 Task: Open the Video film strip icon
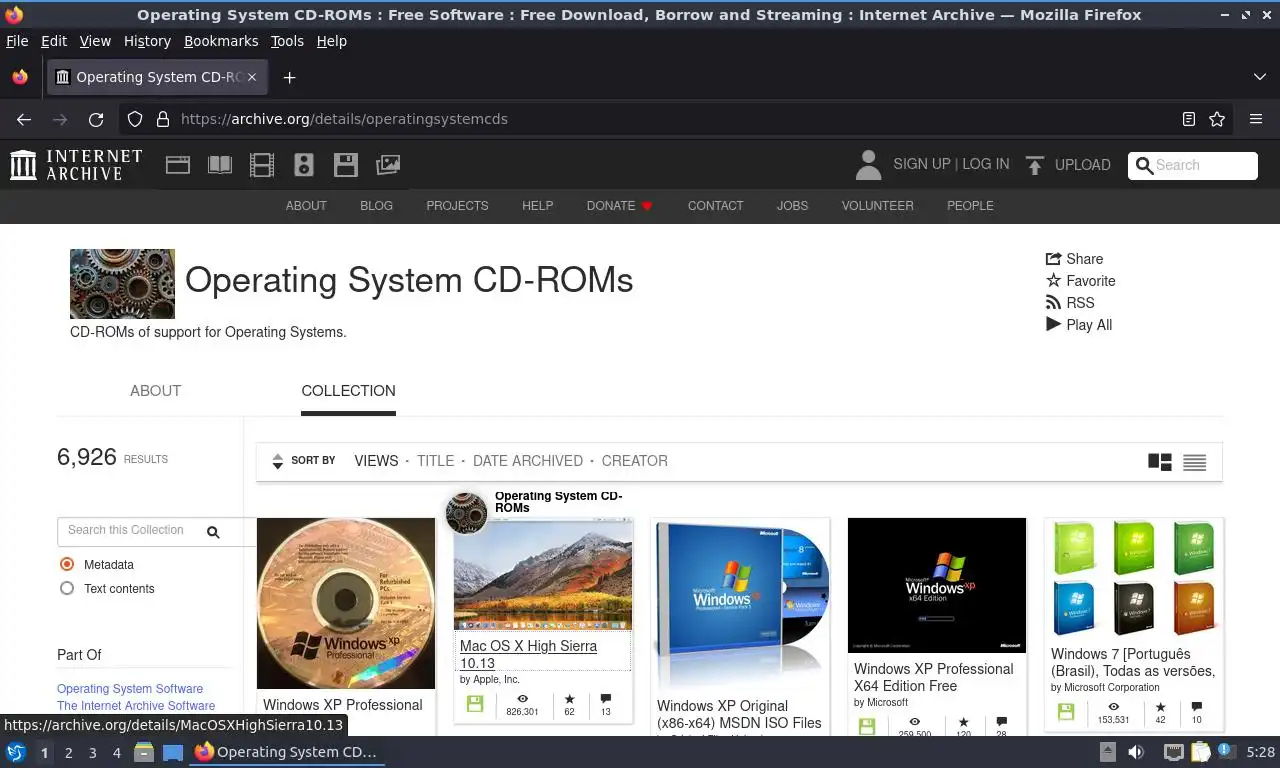pyautogui.click(x=262, y=165)
